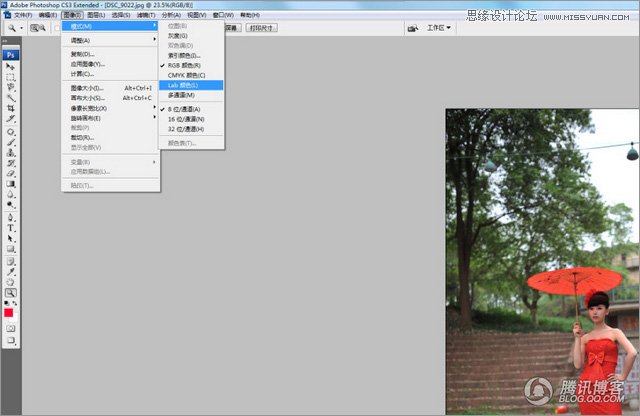Choose 多通道(M) multichannel mode

(191, 95)
